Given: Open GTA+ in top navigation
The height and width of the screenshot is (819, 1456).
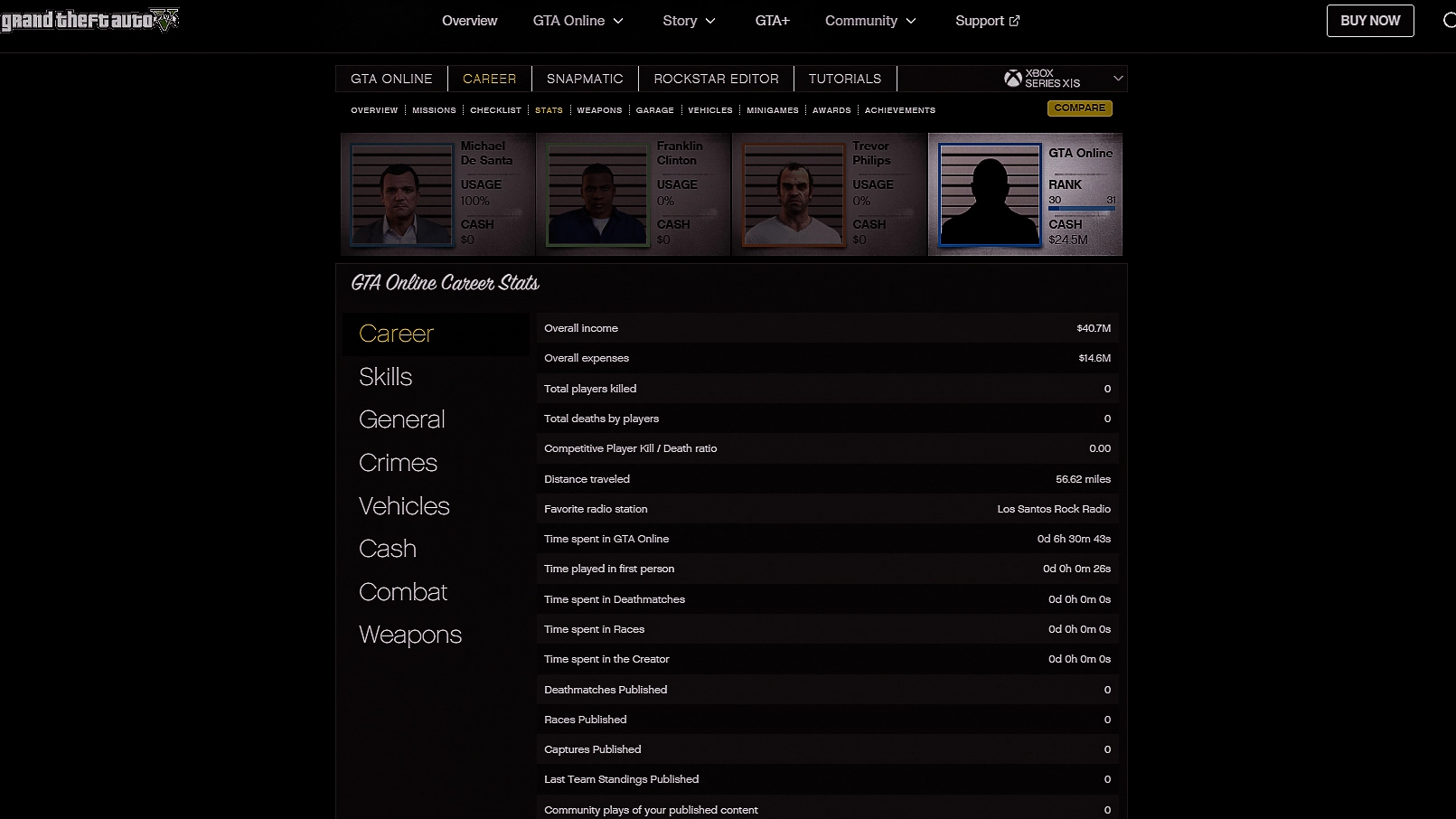Looking at the screenshot, I should pyautogui.click(x=772, y=21).
